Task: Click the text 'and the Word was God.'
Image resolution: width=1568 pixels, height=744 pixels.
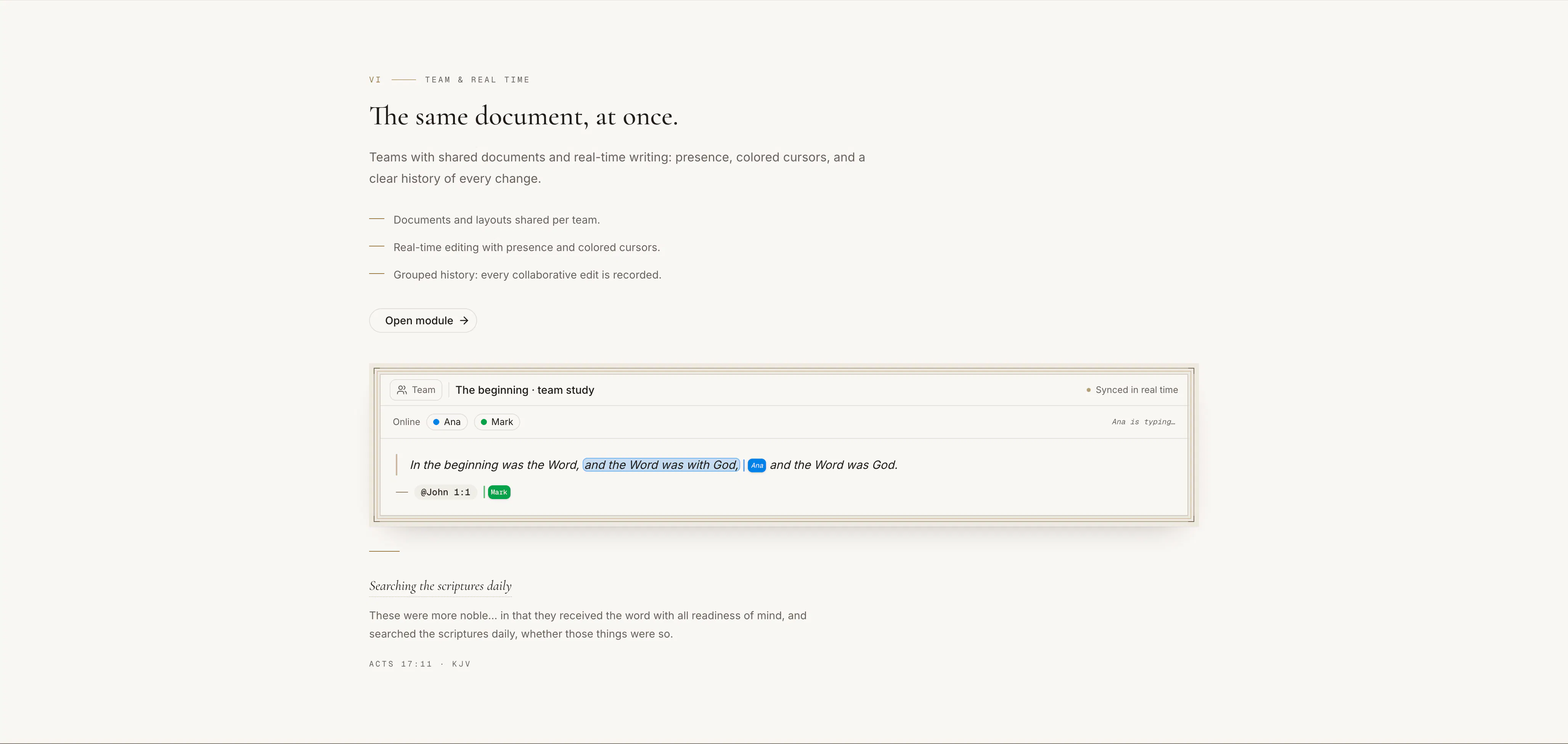Action: click(834, 465)
